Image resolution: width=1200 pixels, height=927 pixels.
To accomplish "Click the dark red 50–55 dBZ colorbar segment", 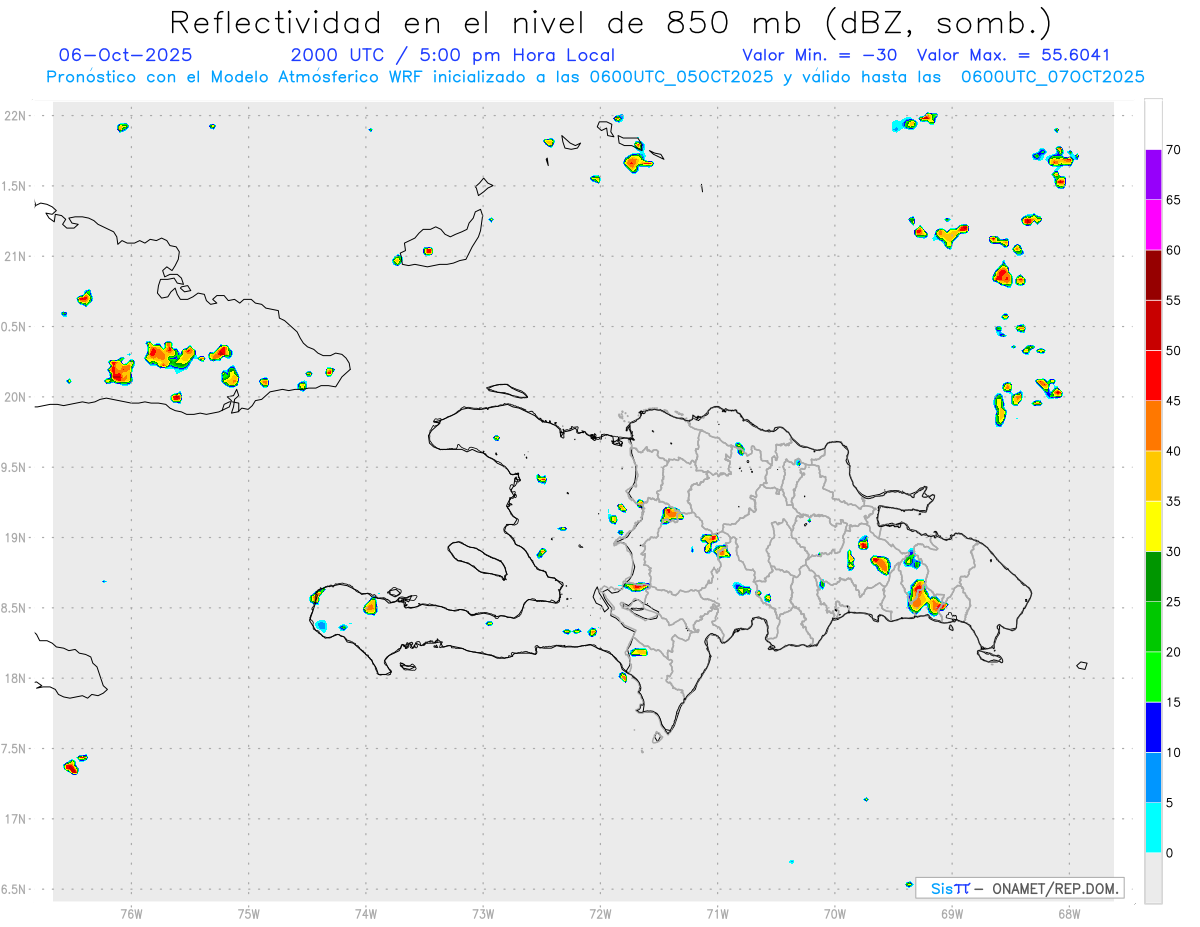I will click(1153, 325).
